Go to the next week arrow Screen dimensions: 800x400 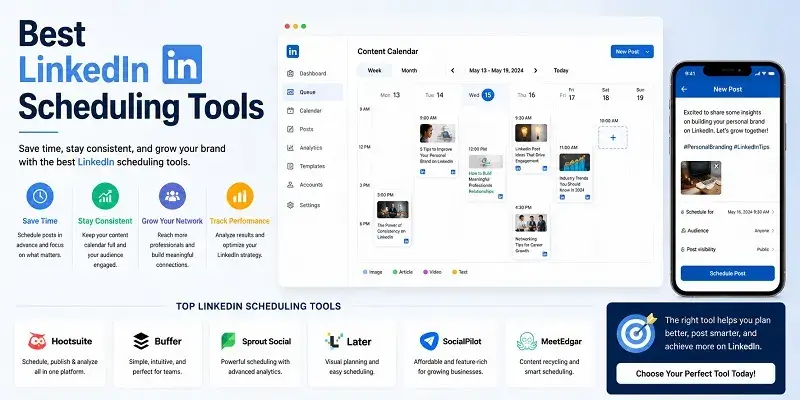tap(535, 70)
